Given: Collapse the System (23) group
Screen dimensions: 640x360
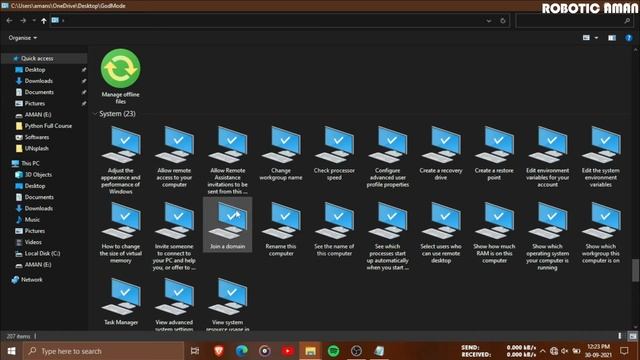Looking at the screenshot, I should tap(95, 114).
